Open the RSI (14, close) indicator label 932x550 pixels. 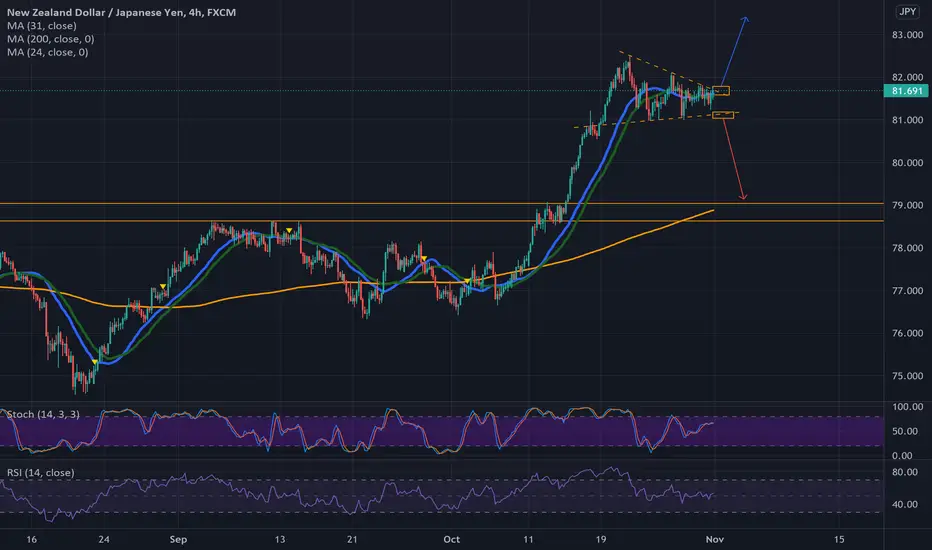coord(40,473)
